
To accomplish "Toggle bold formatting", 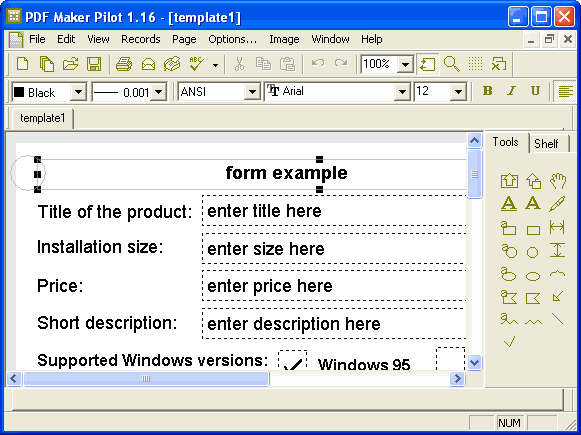I will tap(488, 91).
